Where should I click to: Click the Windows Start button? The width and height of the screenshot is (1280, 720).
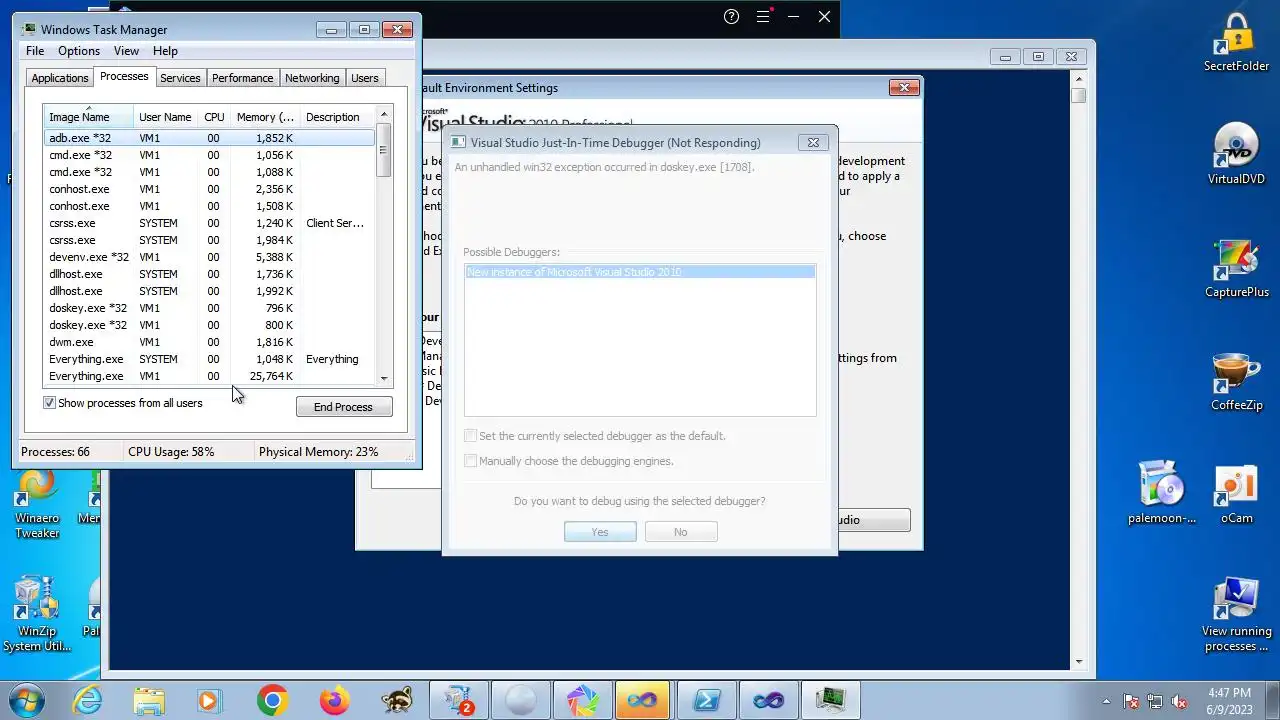(x=26, y=700)
